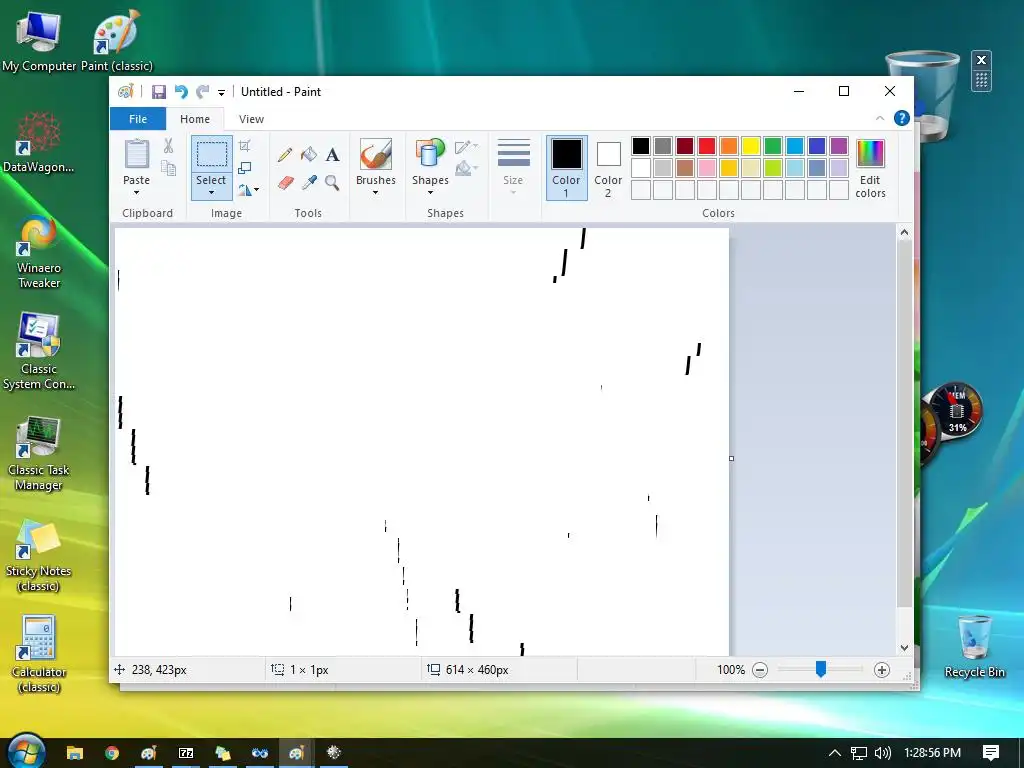Image resolution: width=1024 pixels, height=768 pixels.
Task: Click the vertical scrollbar down arrow
Action: (904, 648)
